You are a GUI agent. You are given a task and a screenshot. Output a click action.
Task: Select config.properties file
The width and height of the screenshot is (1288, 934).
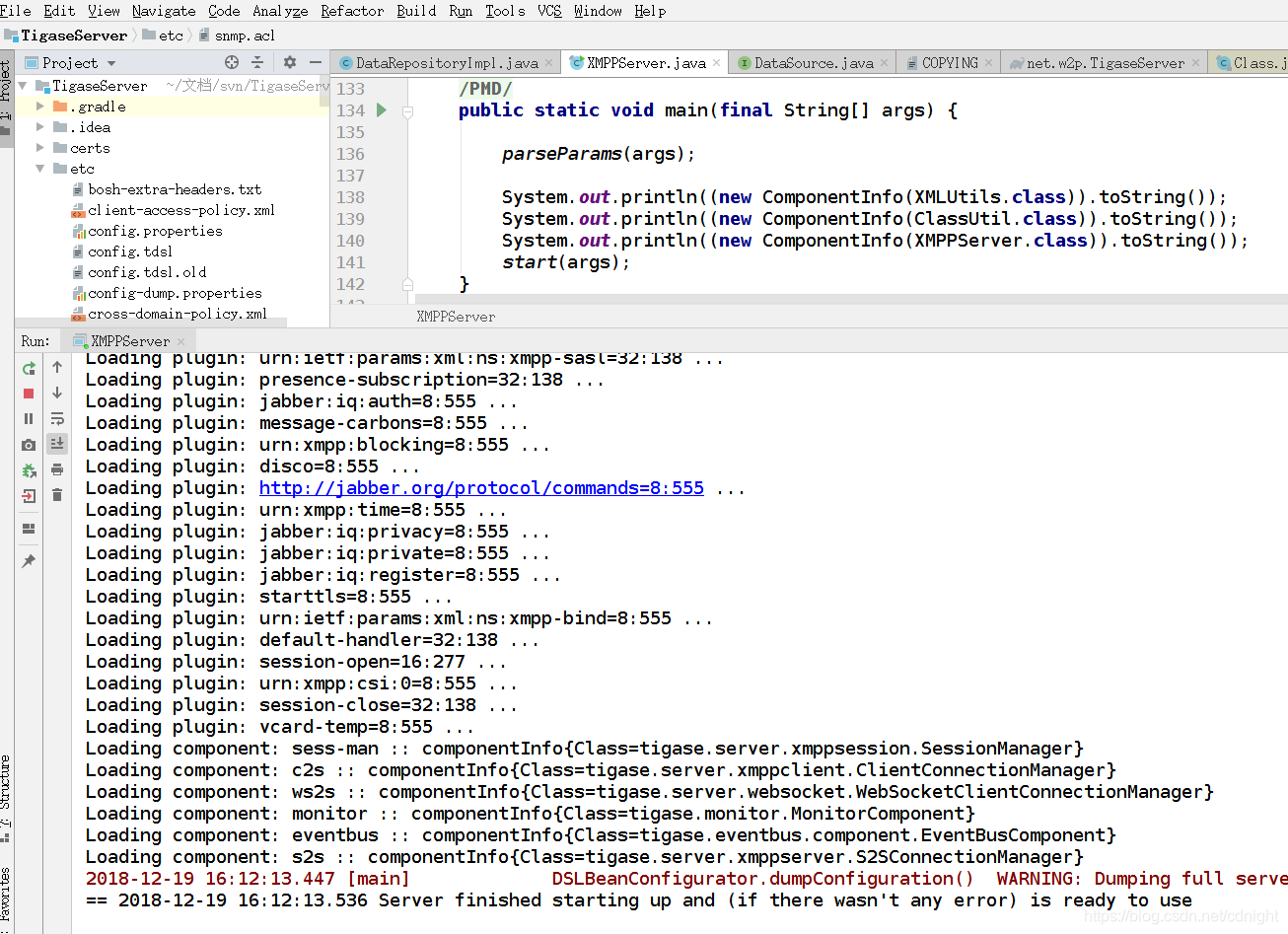(x=155, y=231)
